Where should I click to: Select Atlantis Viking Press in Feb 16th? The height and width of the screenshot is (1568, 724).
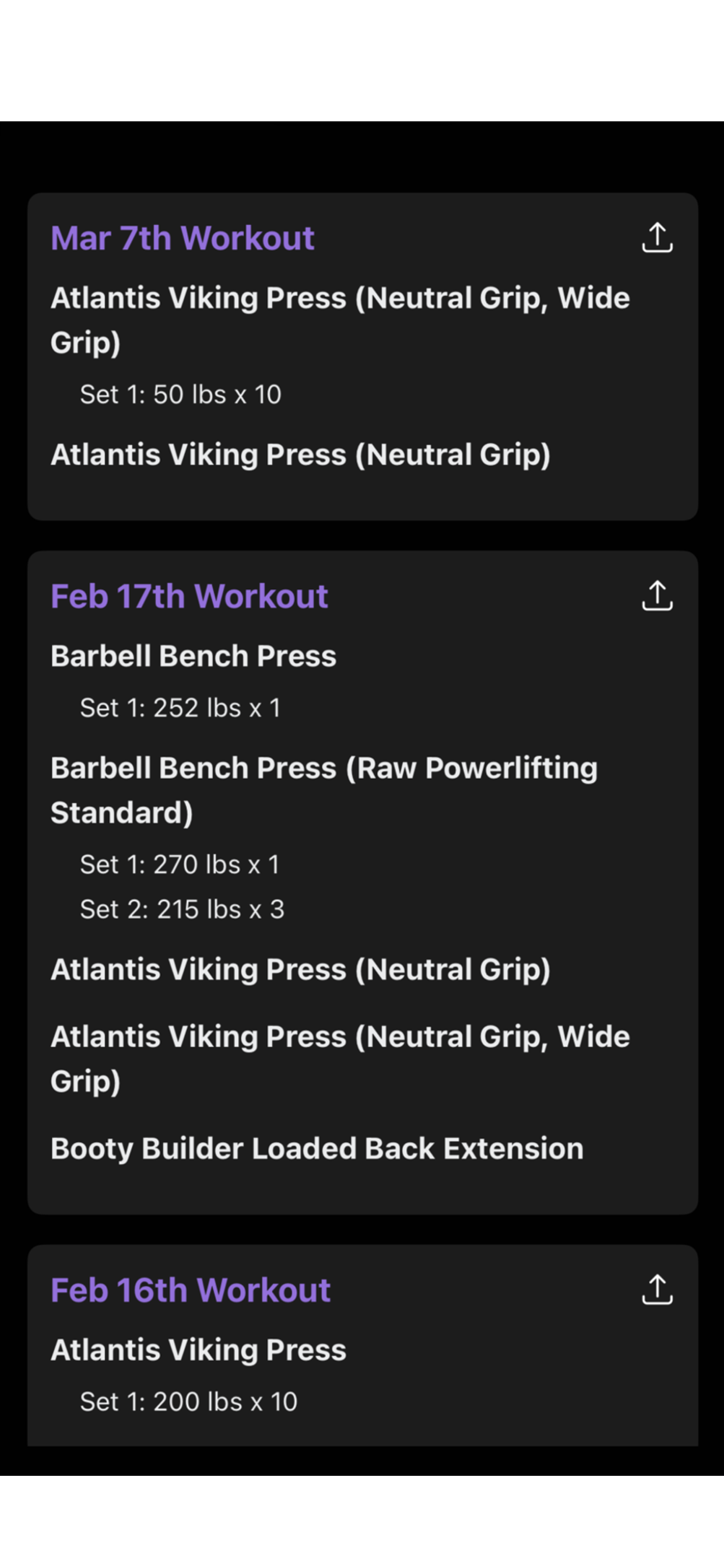pyautogui.click(x=198, y=1349)
